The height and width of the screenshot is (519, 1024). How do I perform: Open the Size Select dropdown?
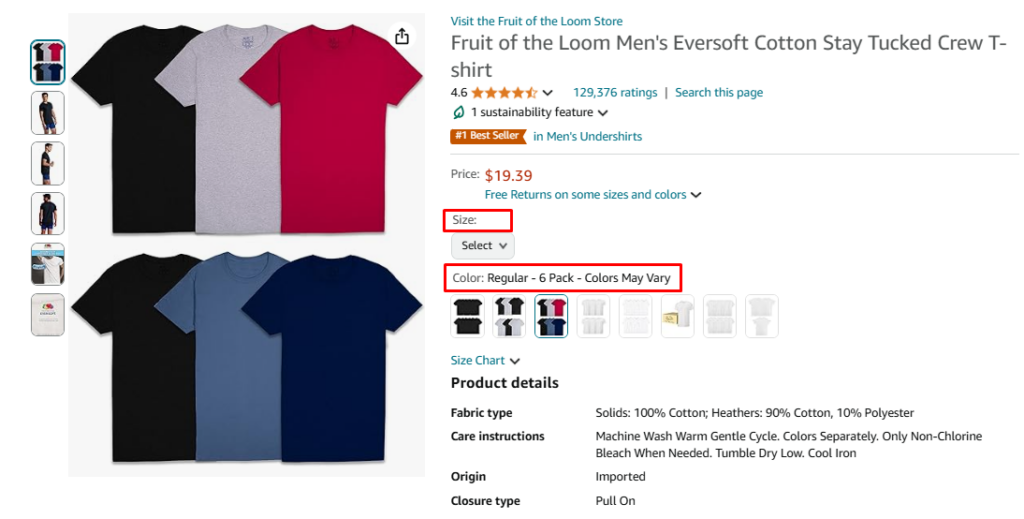click(x=483, y=245)
